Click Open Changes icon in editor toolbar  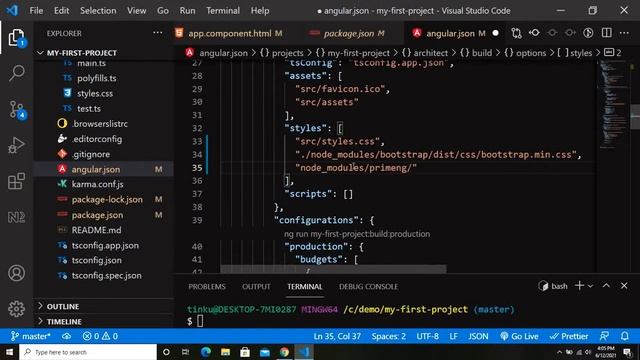[516, 33]
